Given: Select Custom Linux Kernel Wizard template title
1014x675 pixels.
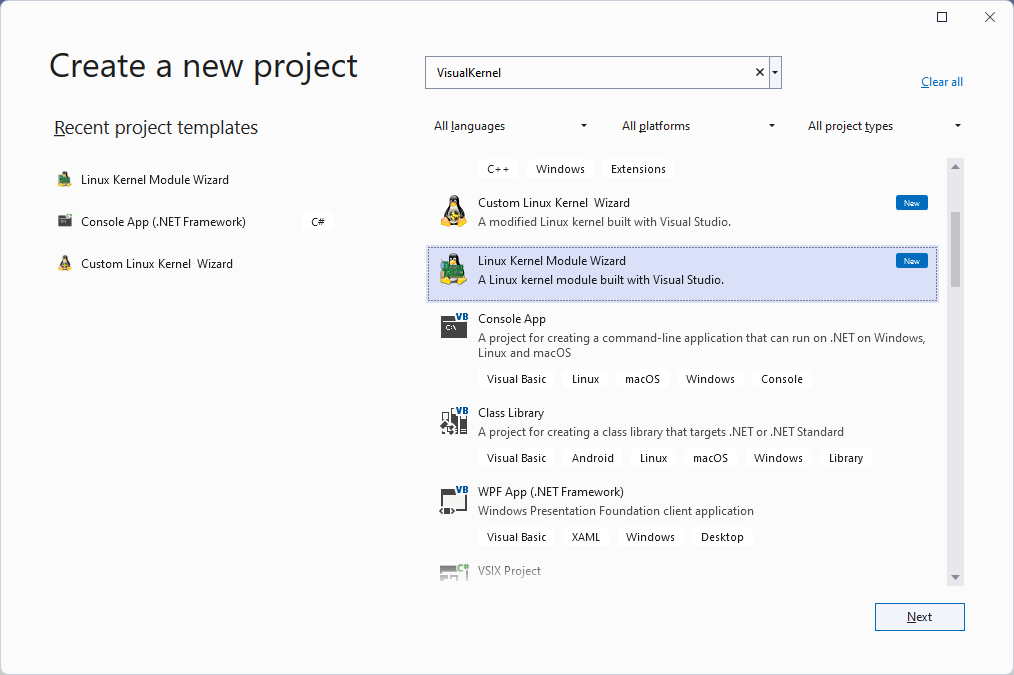Looking at the screenshot, I should [x=554, y=203].
